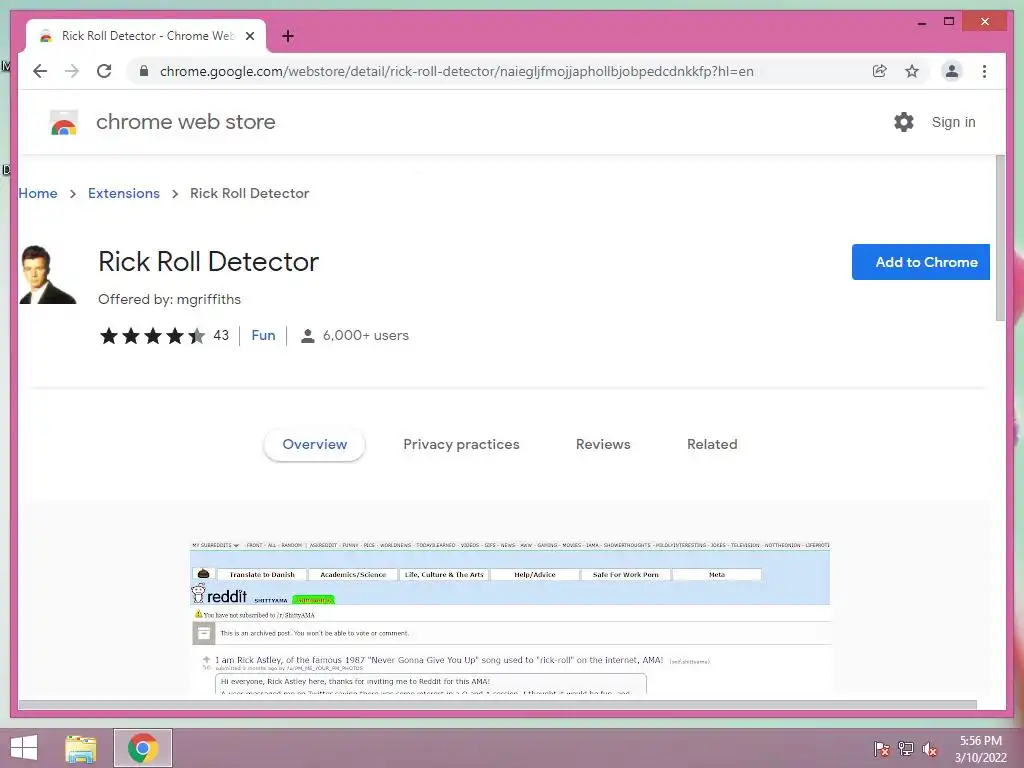Click the browser forward arrow
This screenshot has height=768, width=1024.
(x=72, y=71)
